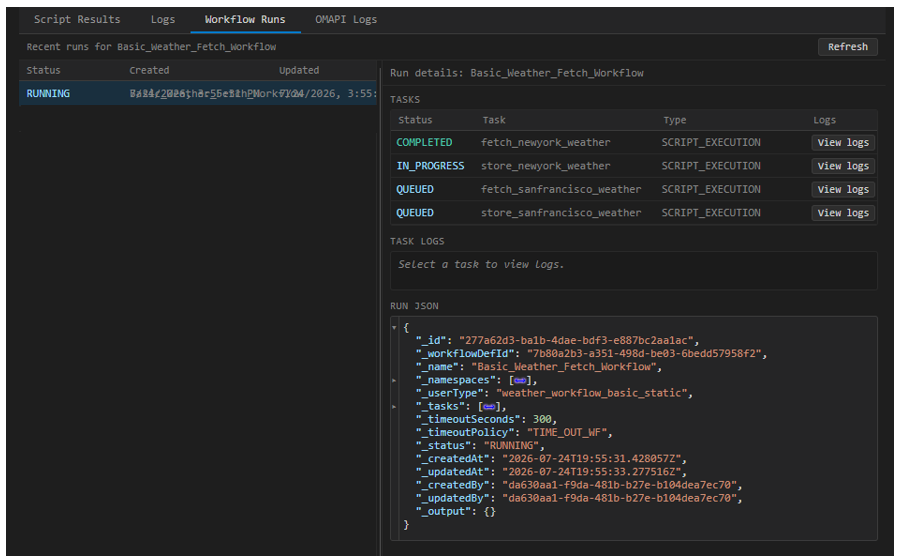The height and width of the screenshot is (560, 900).
Task: Click the Select a task to view logs area
Action: [634, 271]
